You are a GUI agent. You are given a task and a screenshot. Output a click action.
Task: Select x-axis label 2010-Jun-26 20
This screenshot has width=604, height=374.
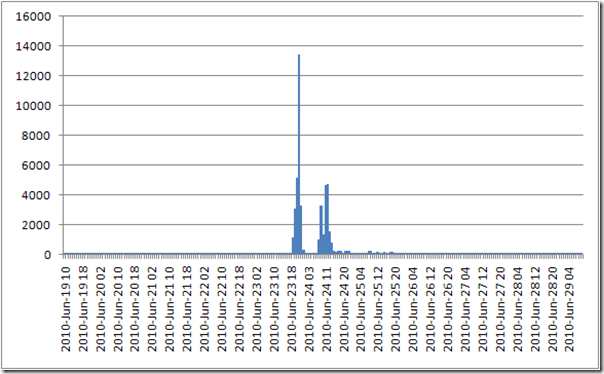click(448, 309)
